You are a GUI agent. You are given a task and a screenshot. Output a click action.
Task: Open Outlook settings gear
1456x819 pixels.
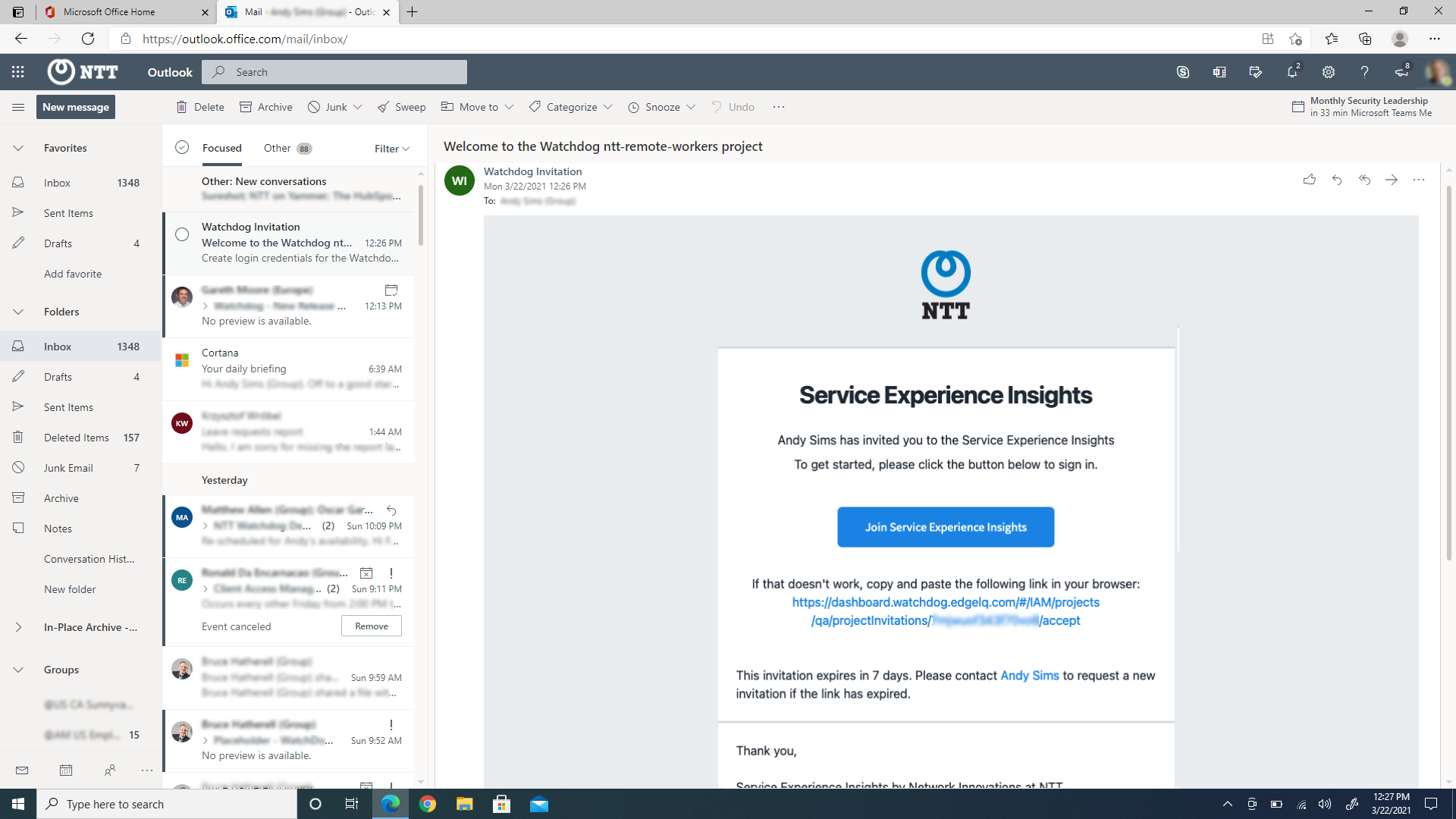1329,72
